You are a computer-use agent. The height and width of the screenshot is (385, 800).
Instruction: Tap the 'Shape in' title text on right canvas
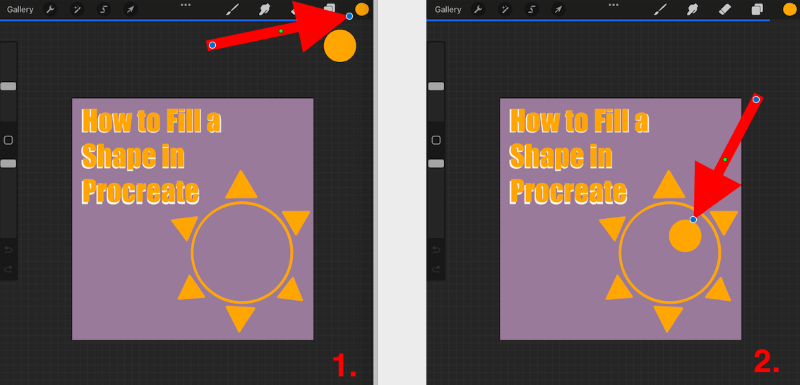point(561,157)
